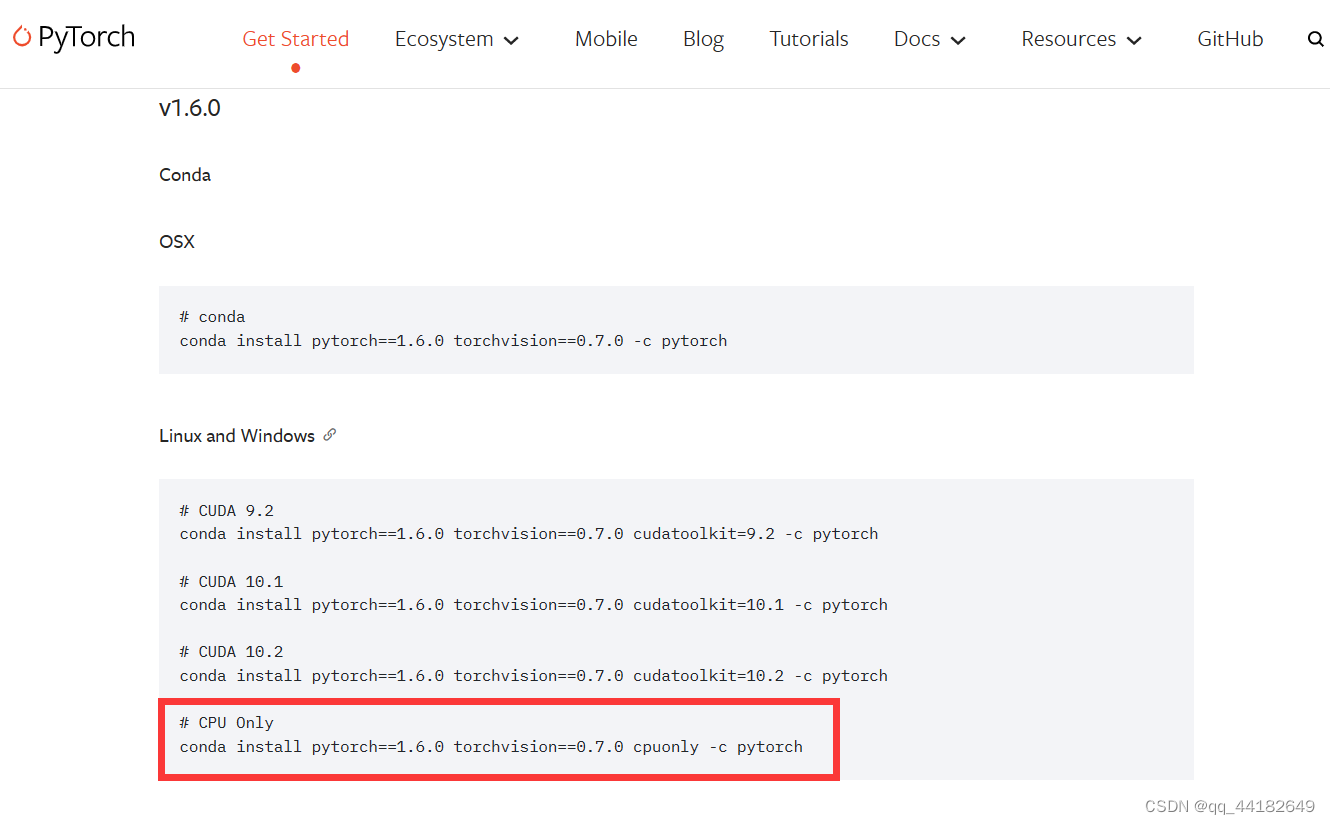
Task: Select the Tutorials navigation item
Action: (809, 39)
